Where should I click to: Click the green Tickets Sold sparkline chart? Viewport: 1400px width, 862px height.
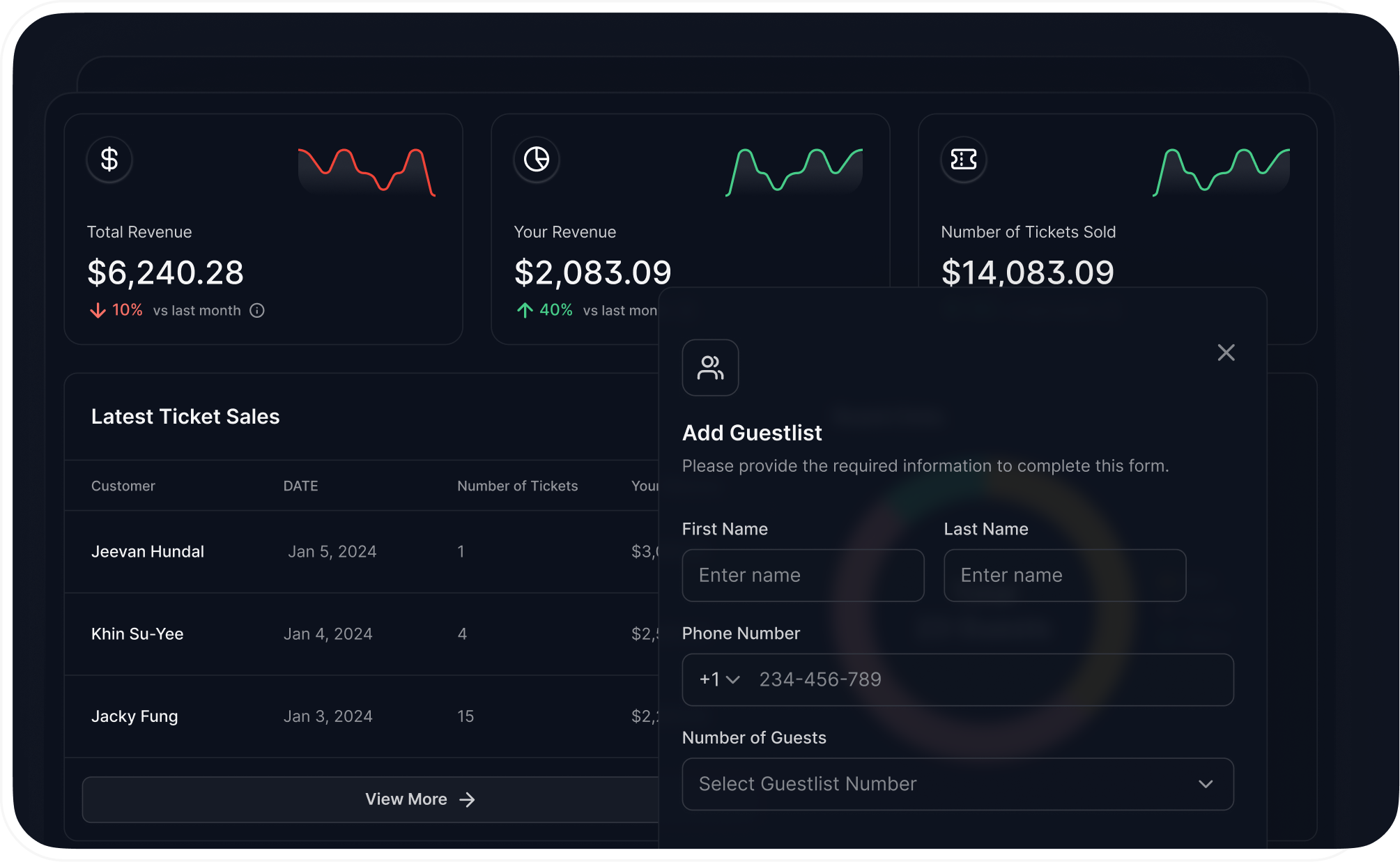point(1221,171)
